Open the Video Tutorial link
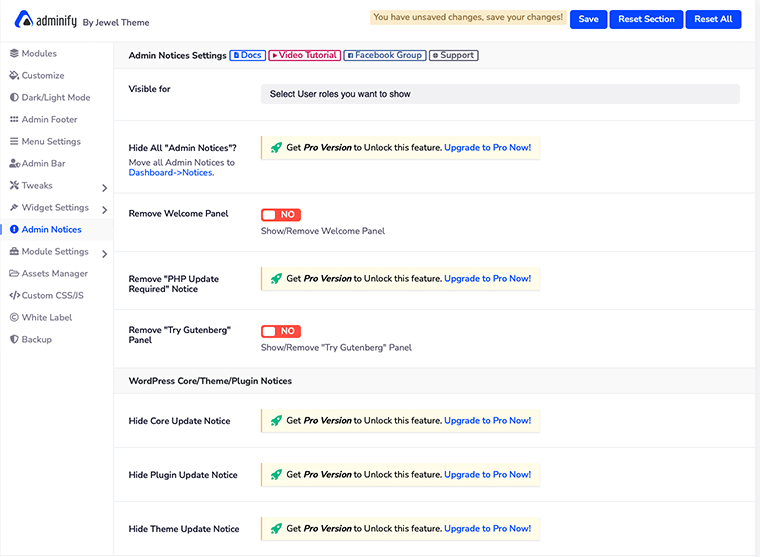This screenshot has height=557, width=760. coord(304,56)
